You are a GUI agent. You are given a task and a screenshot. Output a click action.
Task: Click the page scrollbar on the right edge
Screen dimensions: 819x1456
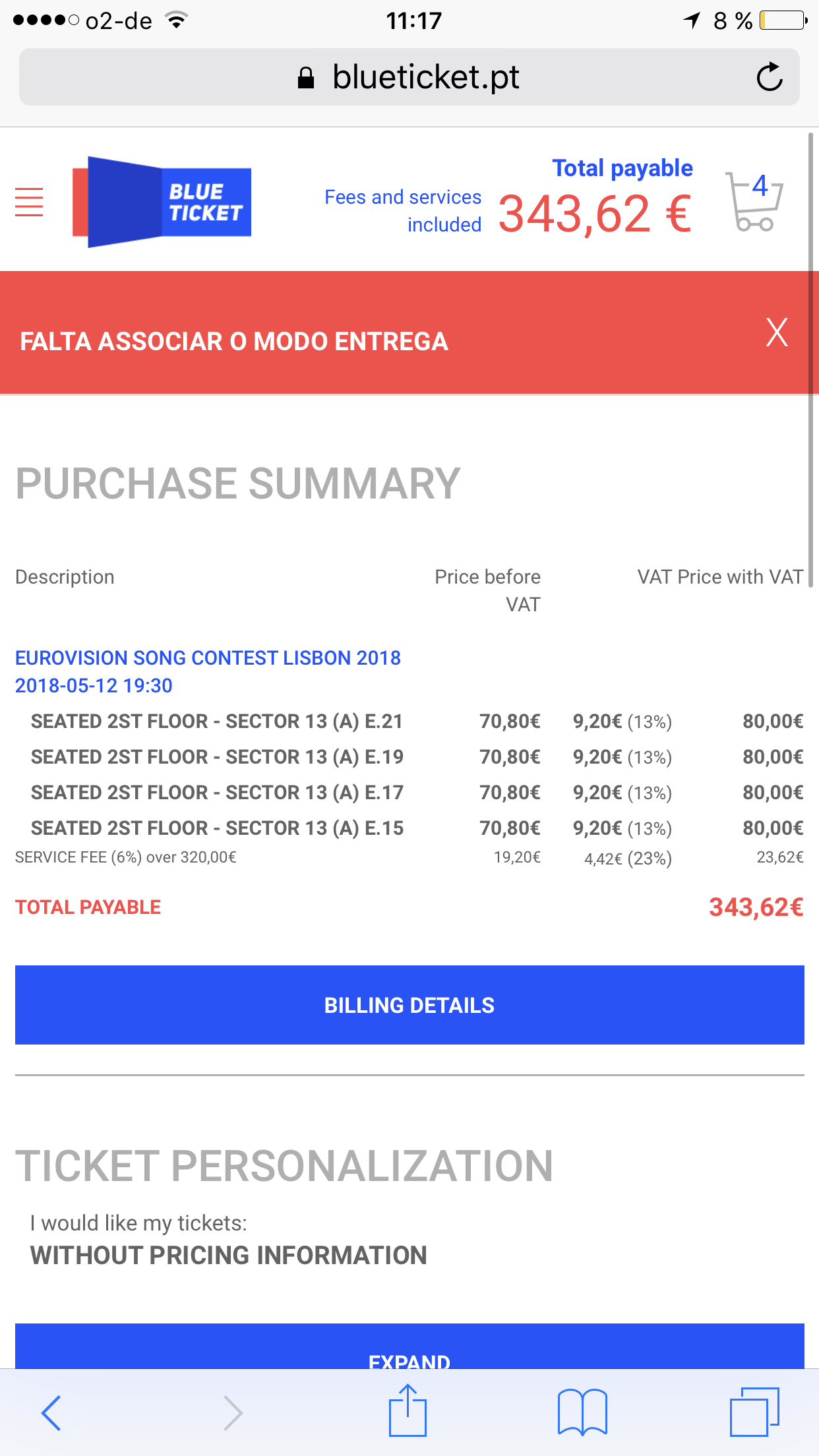(811, 359)
